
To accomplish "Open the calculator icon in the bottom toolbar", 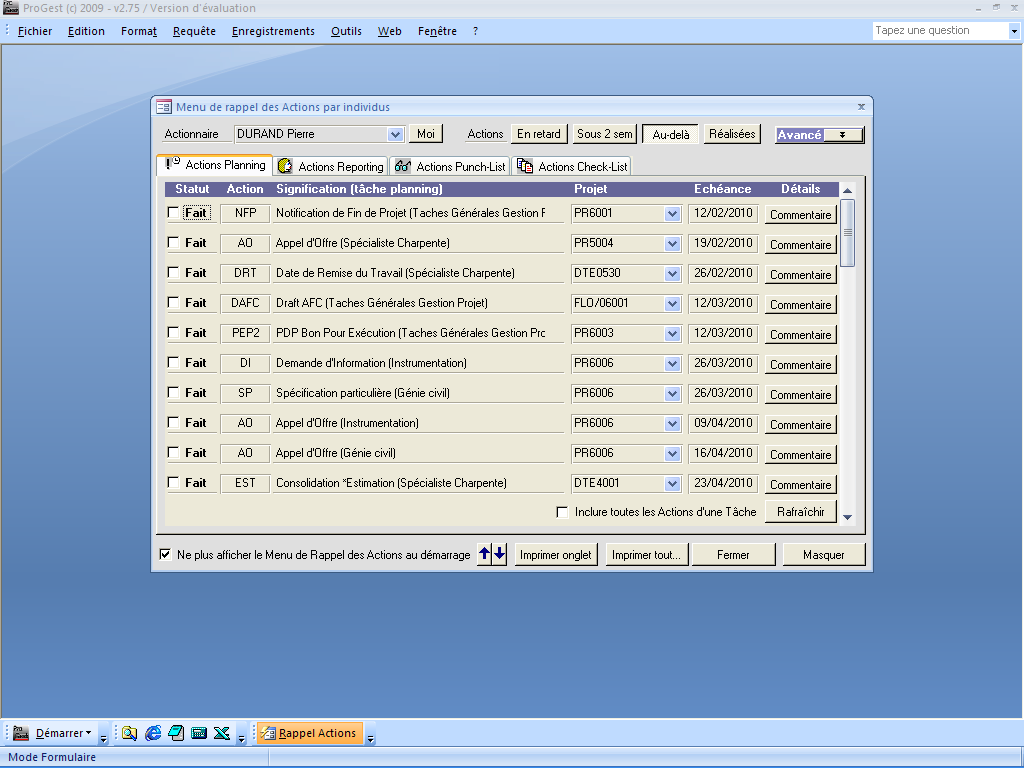I will click(199, 733).
